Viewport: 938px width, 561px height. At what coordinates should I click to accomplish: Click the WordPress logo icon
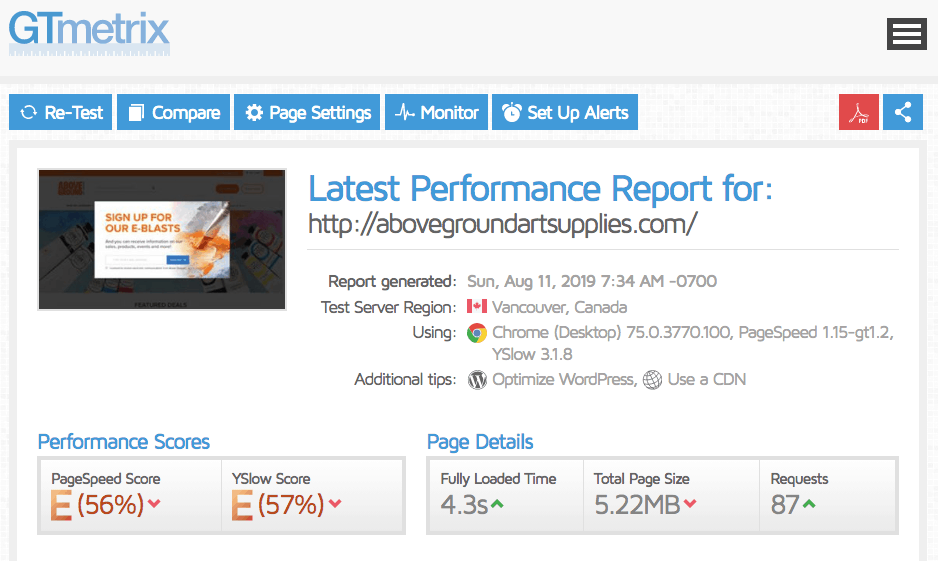(477, 380)
